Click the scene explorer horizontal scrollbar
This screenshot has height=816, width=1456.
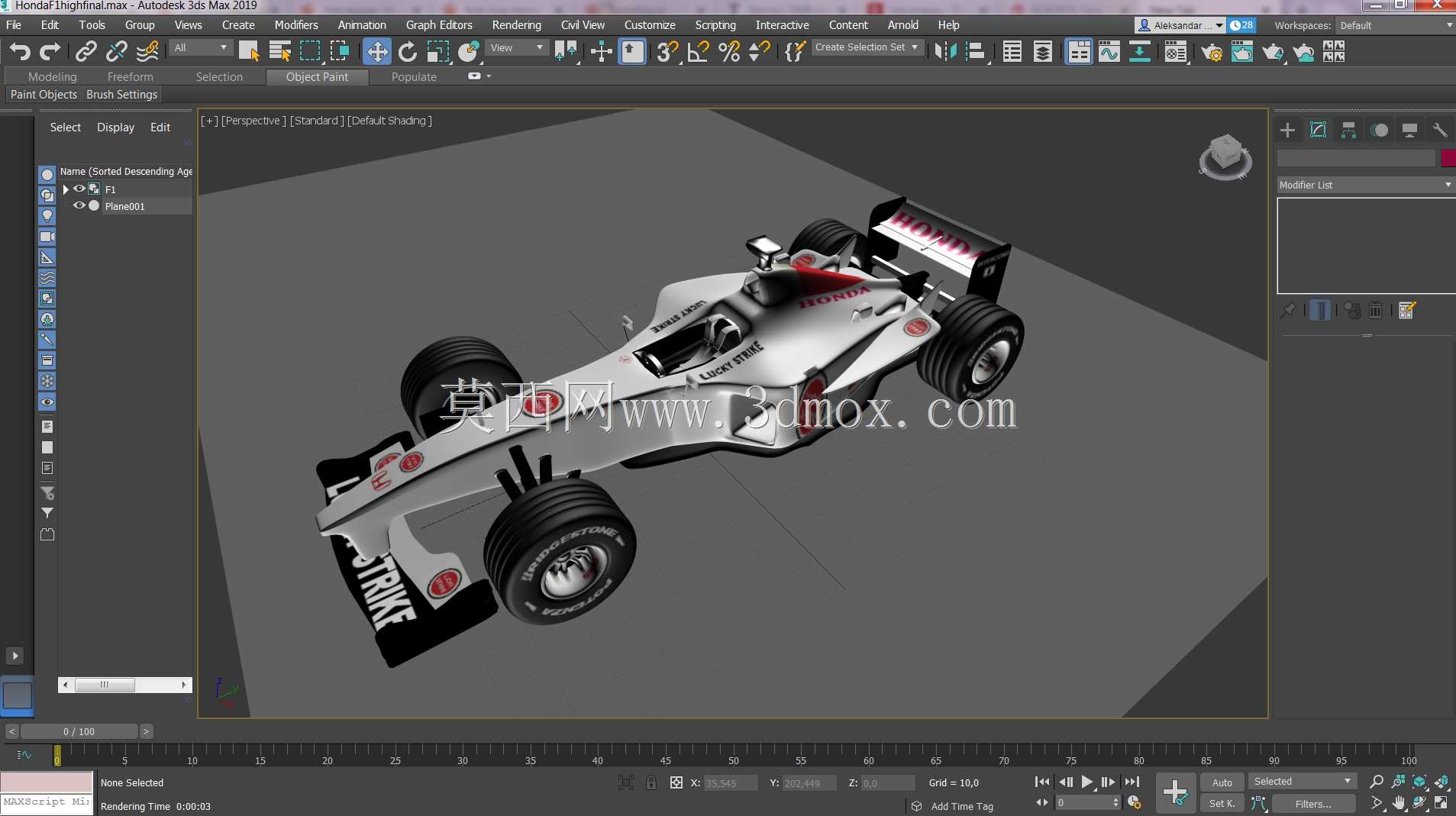125,685
